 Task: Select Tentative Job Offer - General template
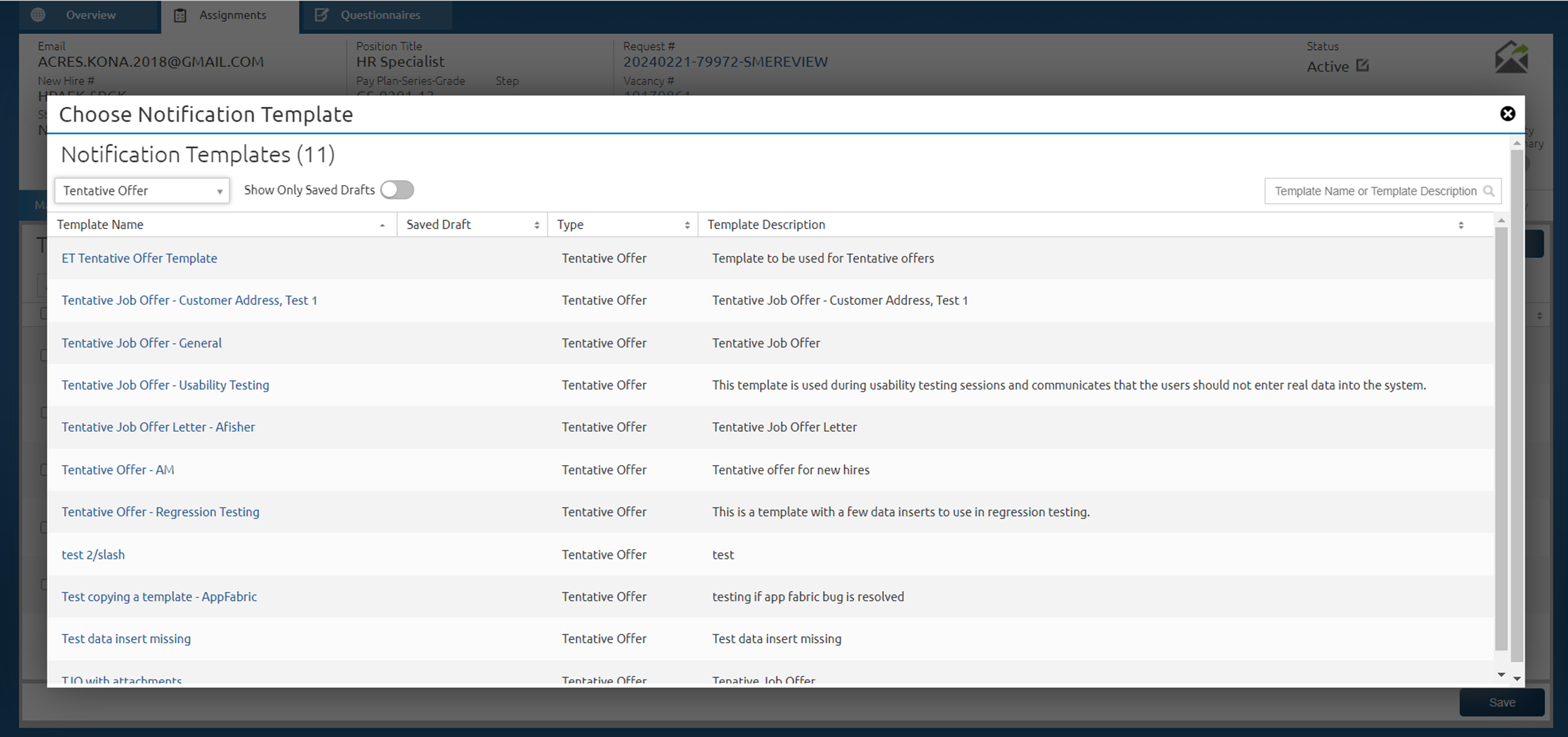[141, 343]
